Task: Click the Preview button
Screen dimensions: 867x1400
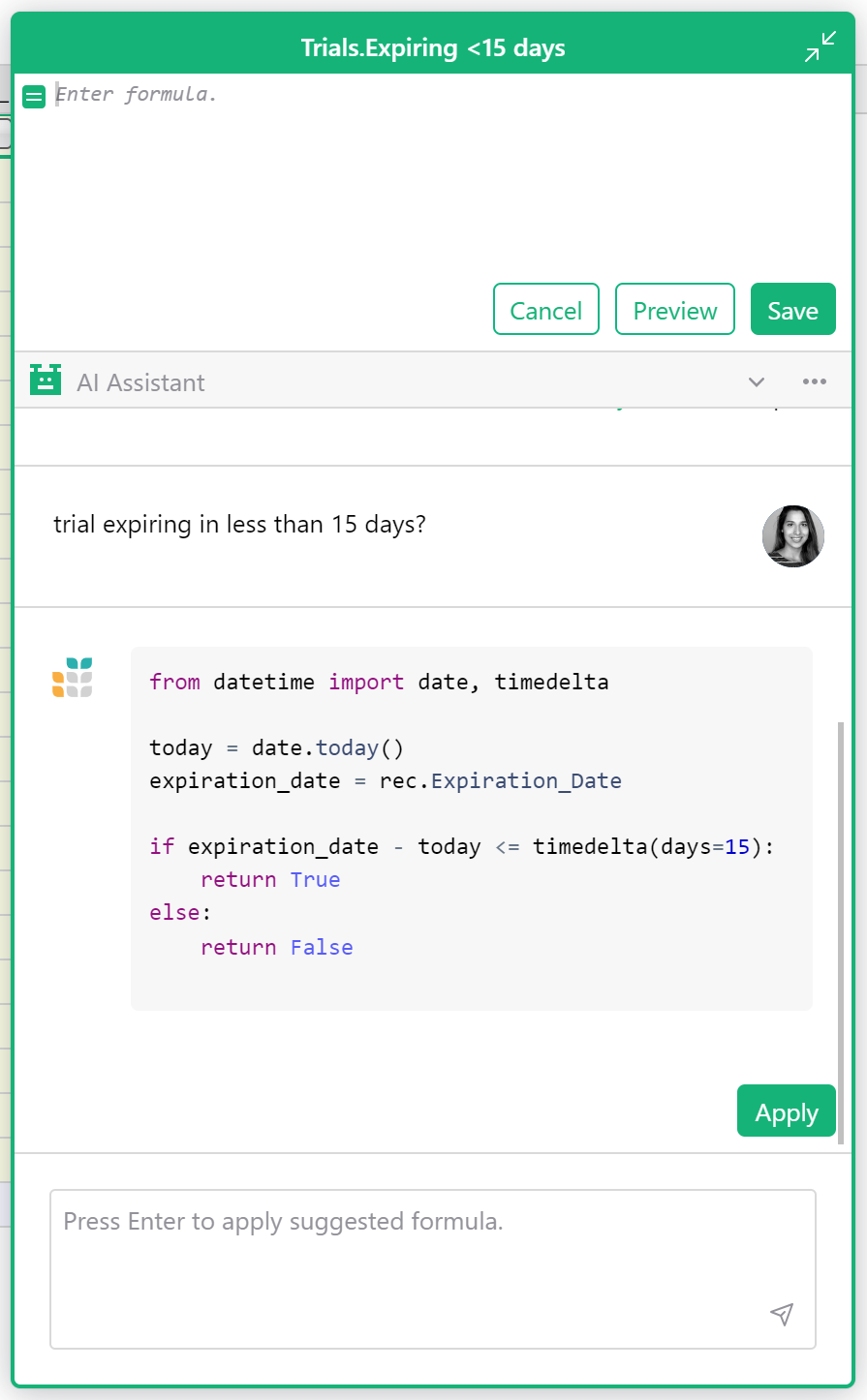Action: [x=675, y=310]
